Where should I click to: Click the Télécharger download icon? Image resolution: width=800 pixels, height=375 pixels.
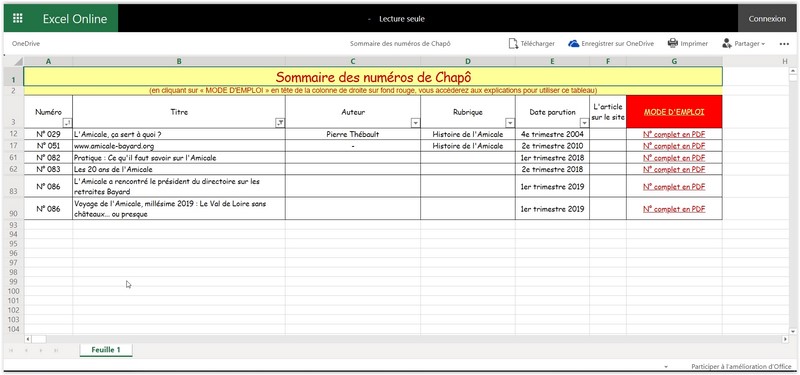[513, 44]
